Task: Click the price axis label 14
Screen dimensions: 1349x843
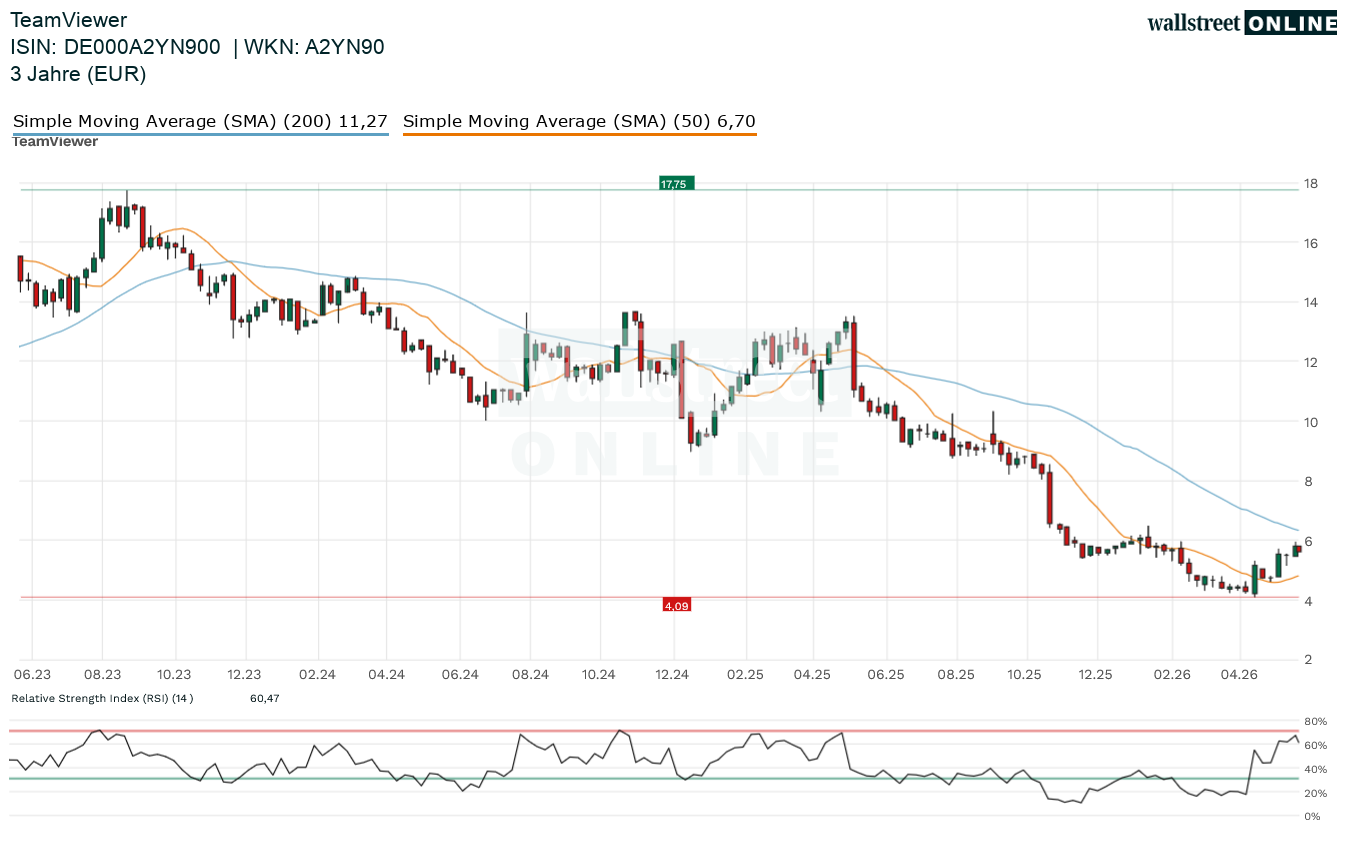Action: point(1310,303)
